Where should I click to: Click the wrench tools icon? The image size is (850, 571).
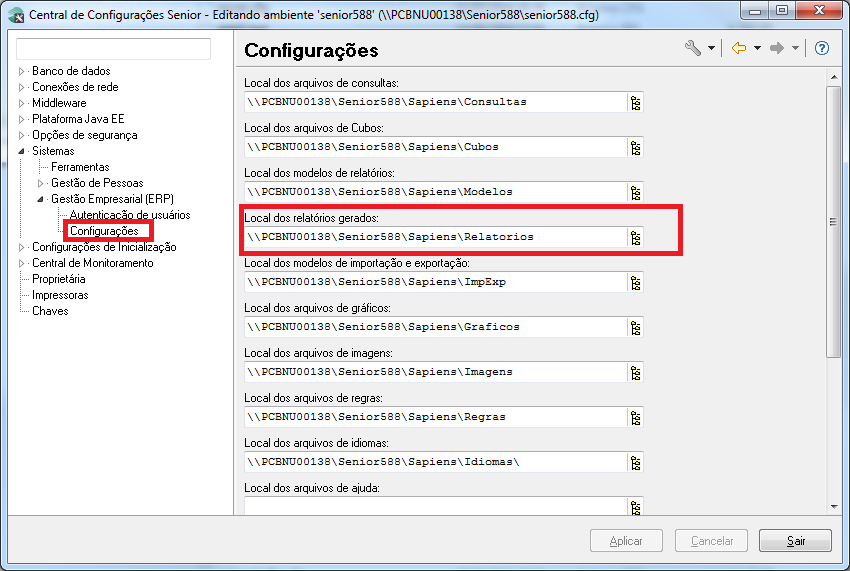coord(693,48)
